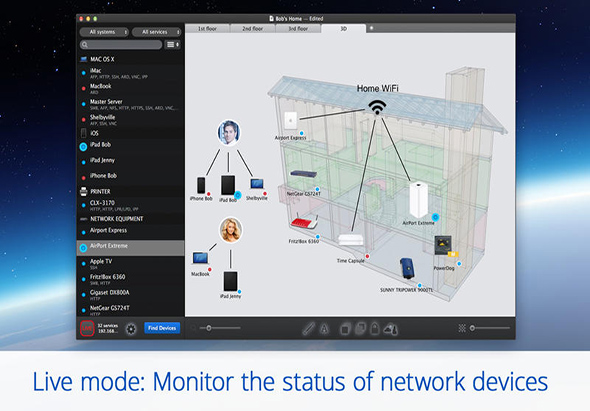
Task: Click the sidebar search field
Action: (x=121, y=45)
